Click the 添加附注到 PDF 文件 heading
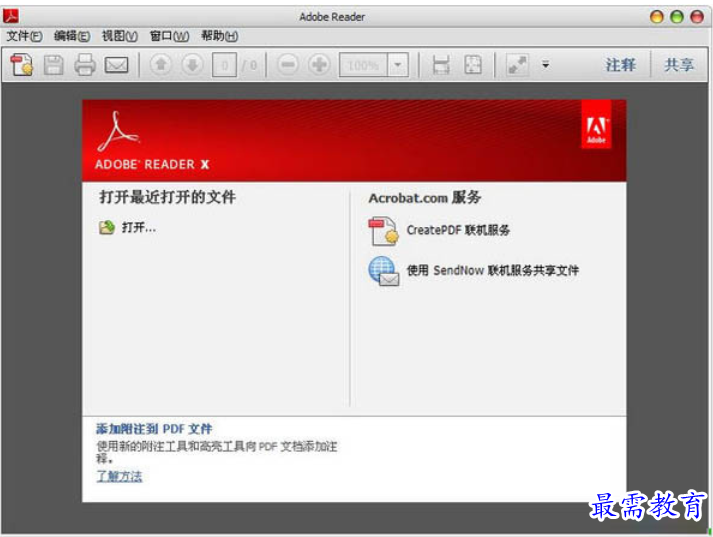This screenshot has height=537, width=713. point(154,429)
